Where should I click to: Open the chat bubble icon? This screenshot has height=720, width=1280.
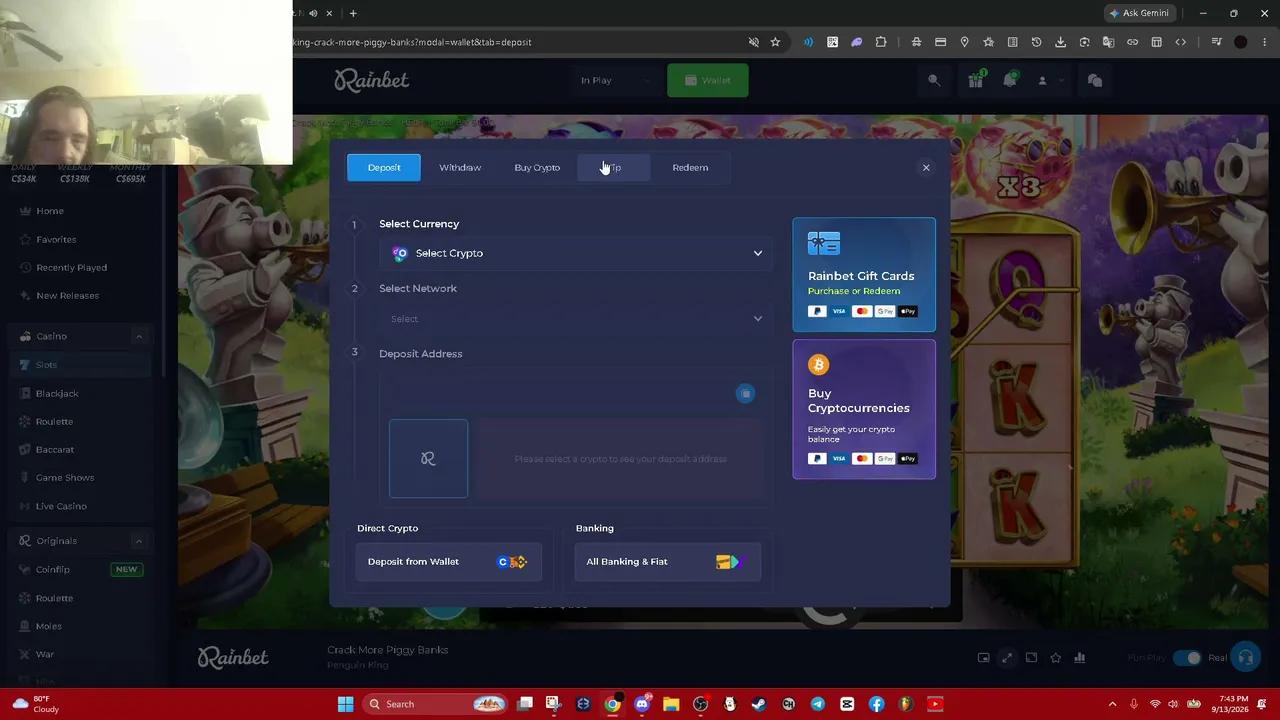(x=1095, y=80)
